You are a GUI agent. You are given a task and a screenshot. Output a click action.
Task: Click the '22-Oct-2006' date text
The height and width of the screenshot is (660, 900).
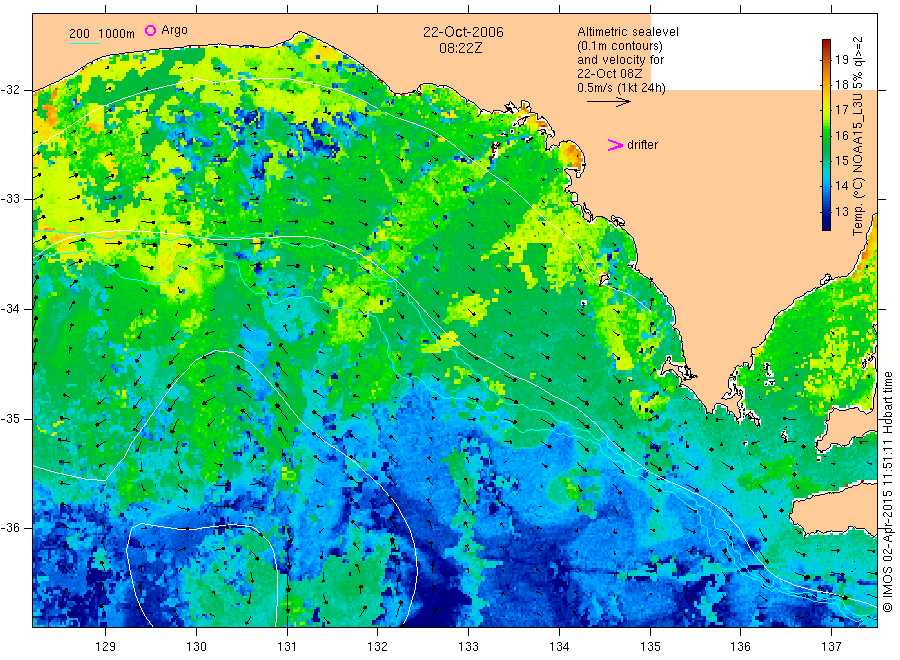(463, 32)
